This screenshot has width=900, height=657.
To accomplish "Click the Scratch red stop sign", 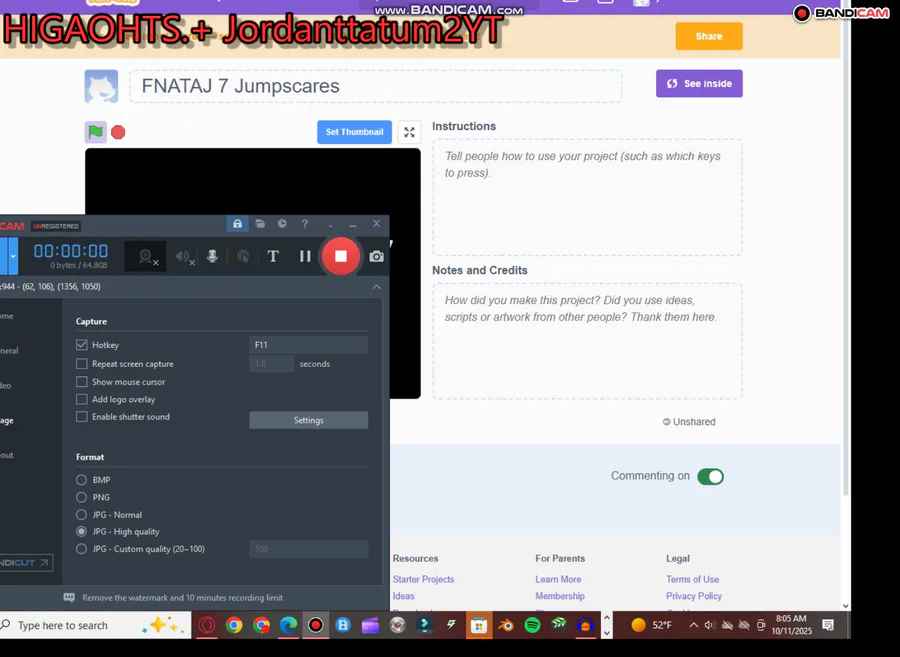I will tap(118, 133).
